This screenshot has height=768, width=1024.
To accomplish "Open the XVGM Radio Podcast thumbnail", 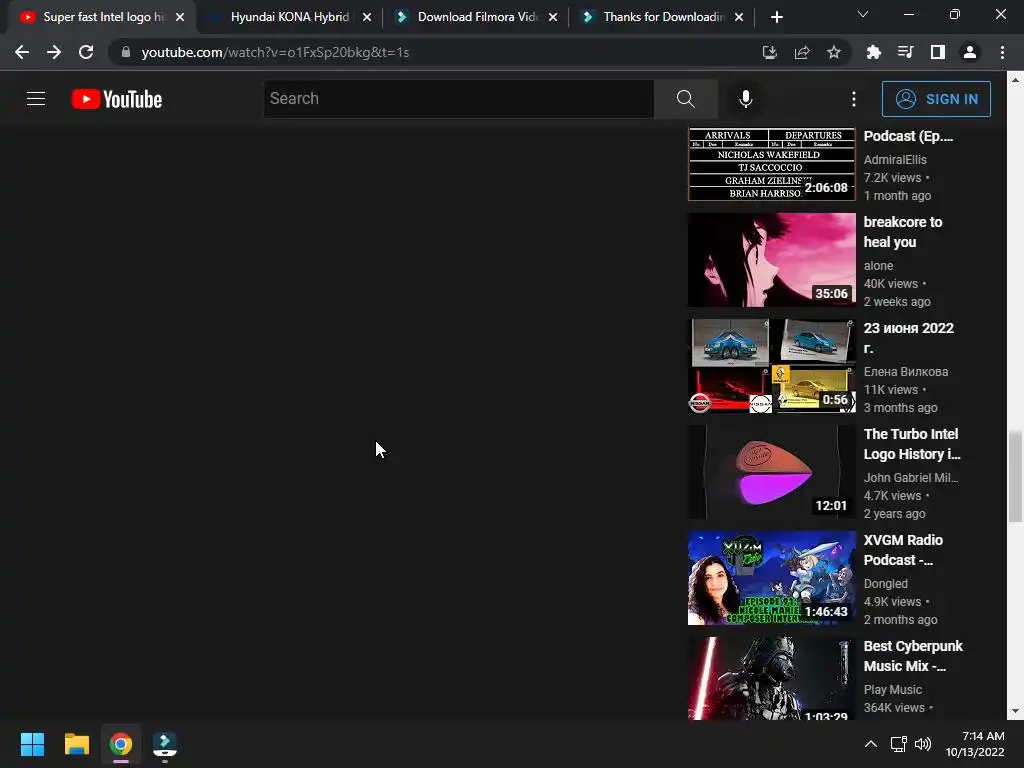I will pos(771,578).
